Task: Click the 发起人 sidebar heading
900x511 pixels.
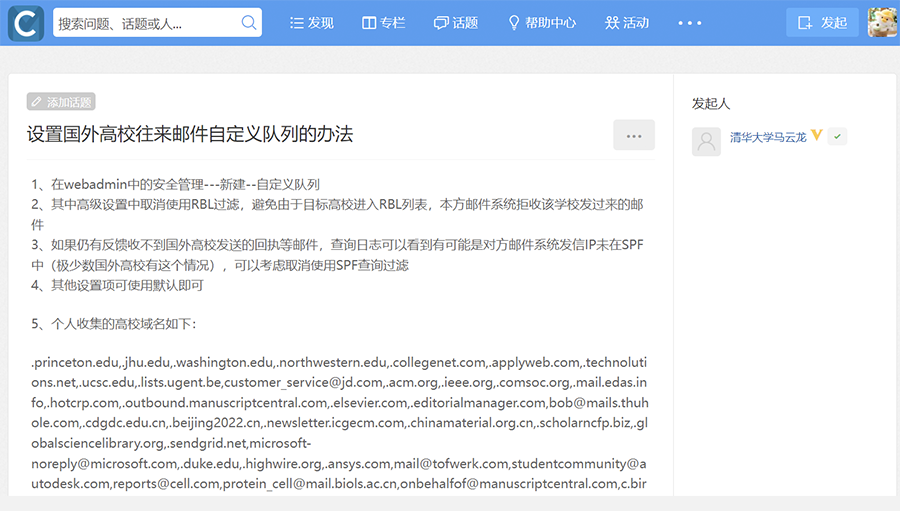Action: (711, 103)
